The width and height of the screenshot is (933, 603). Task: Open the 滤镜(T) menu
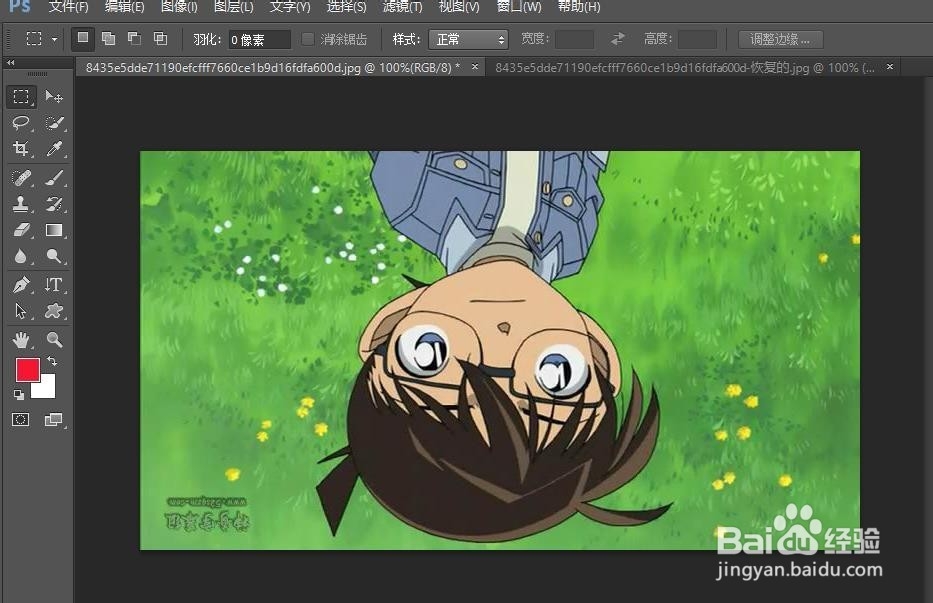pos(402,7)
